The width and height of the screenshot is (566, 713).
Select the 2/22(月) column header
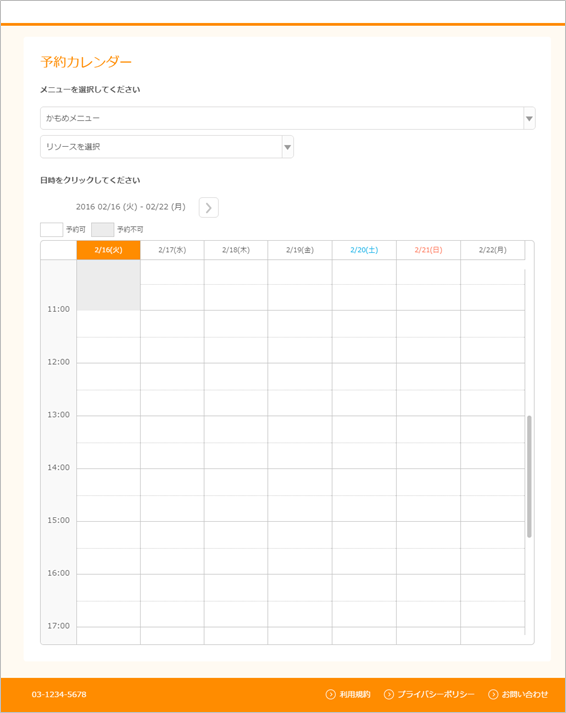(492, 250)
